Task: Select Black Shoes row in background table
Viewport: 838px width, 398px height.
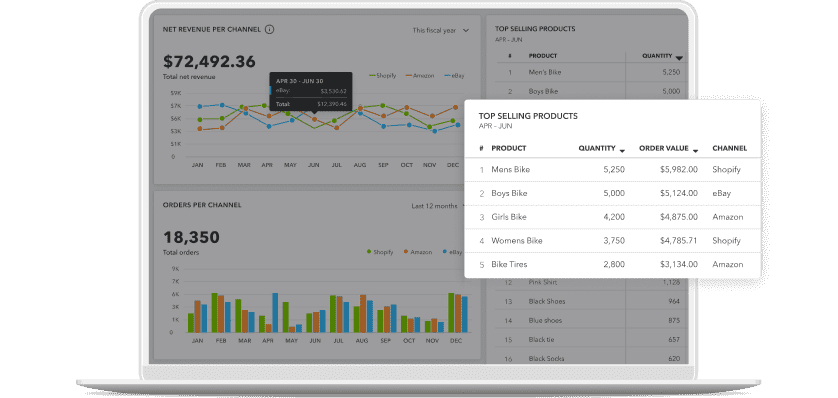Action: (591, 301)
